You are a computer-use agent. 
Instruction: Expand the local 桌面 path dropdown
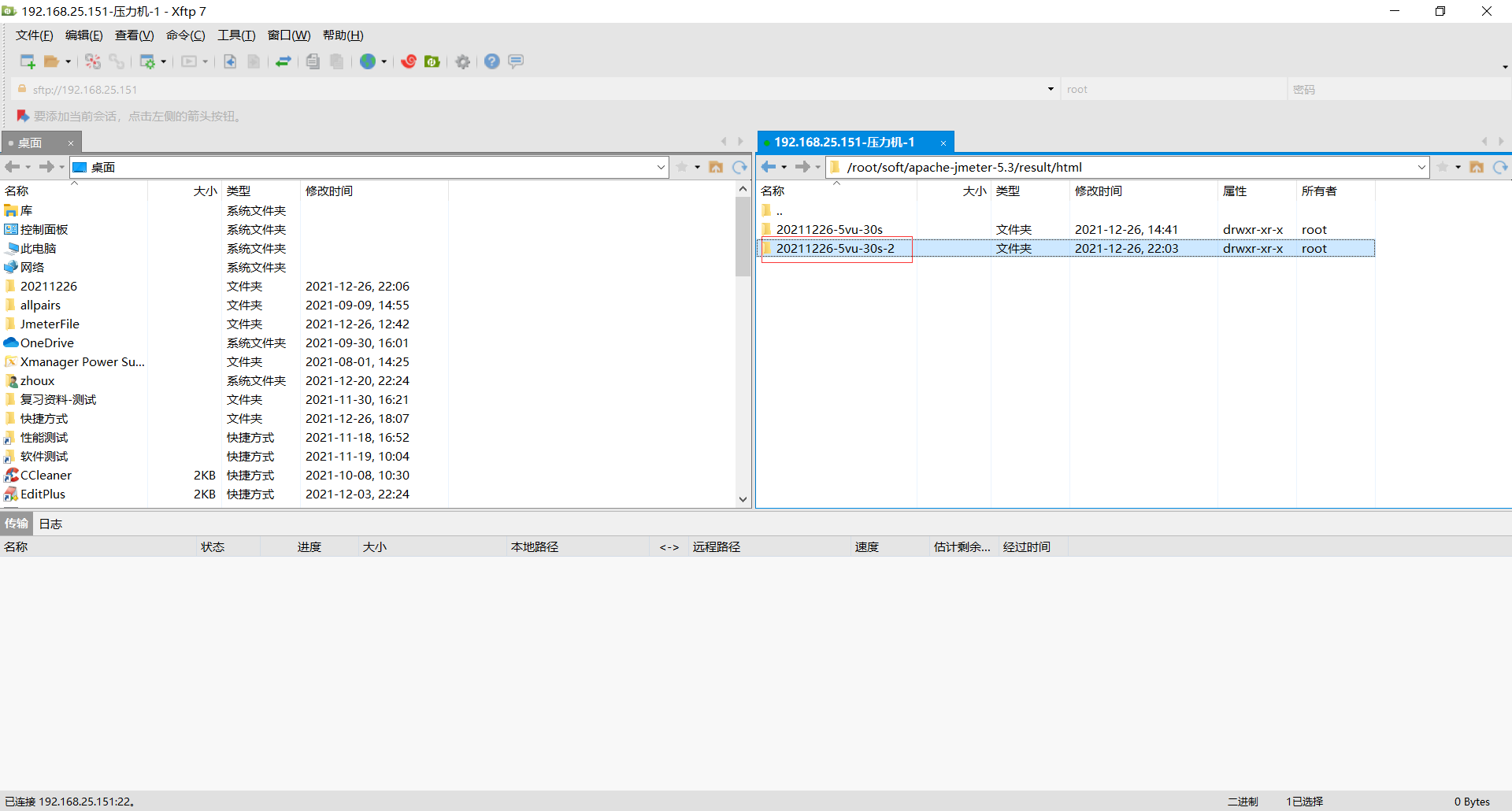(x=661, y=167)
